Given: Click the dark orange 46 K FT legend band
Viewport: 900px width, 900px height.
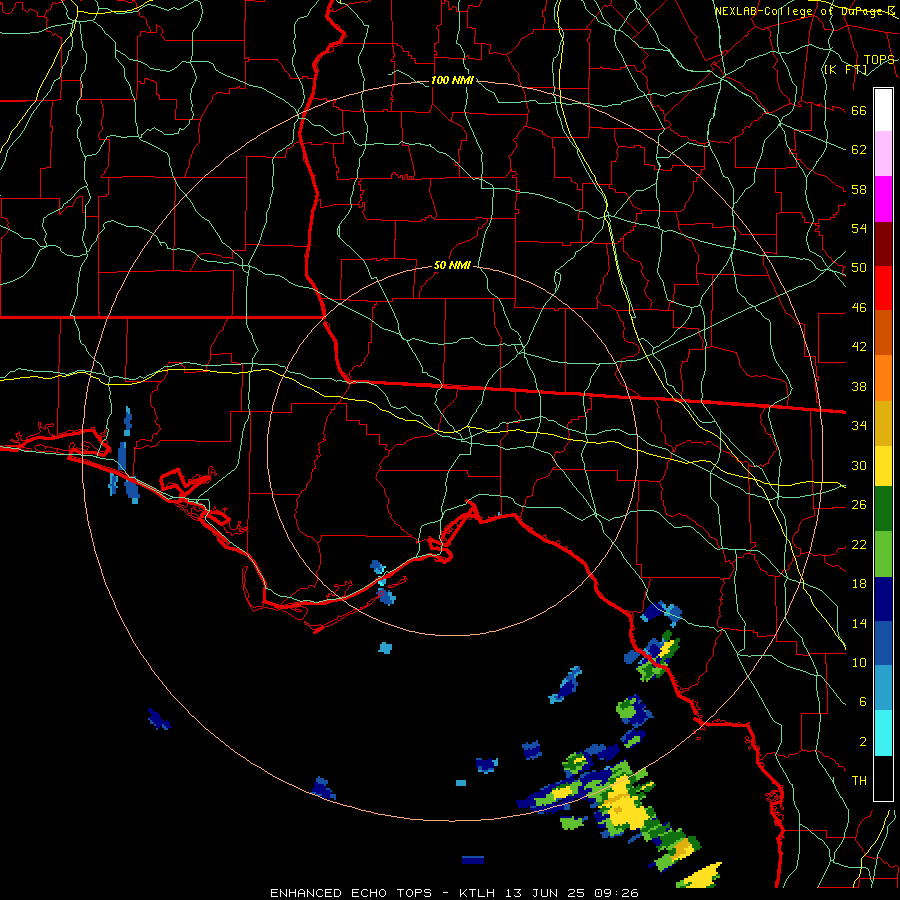Looking at the screenshot, I should [x=883, y=332].
